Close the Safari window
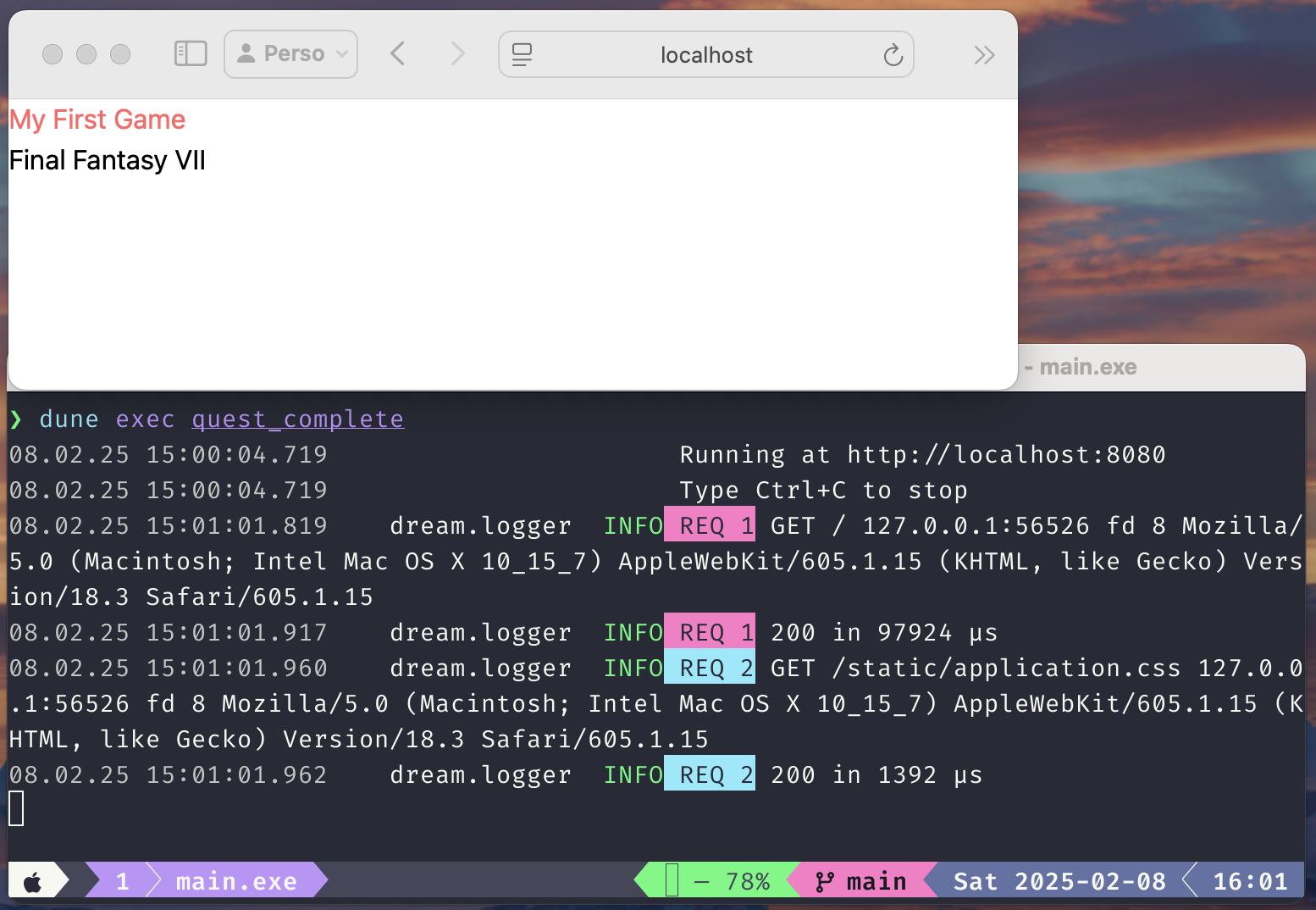This screenshot has width=1316, height=910. click(x=53, y=54)
